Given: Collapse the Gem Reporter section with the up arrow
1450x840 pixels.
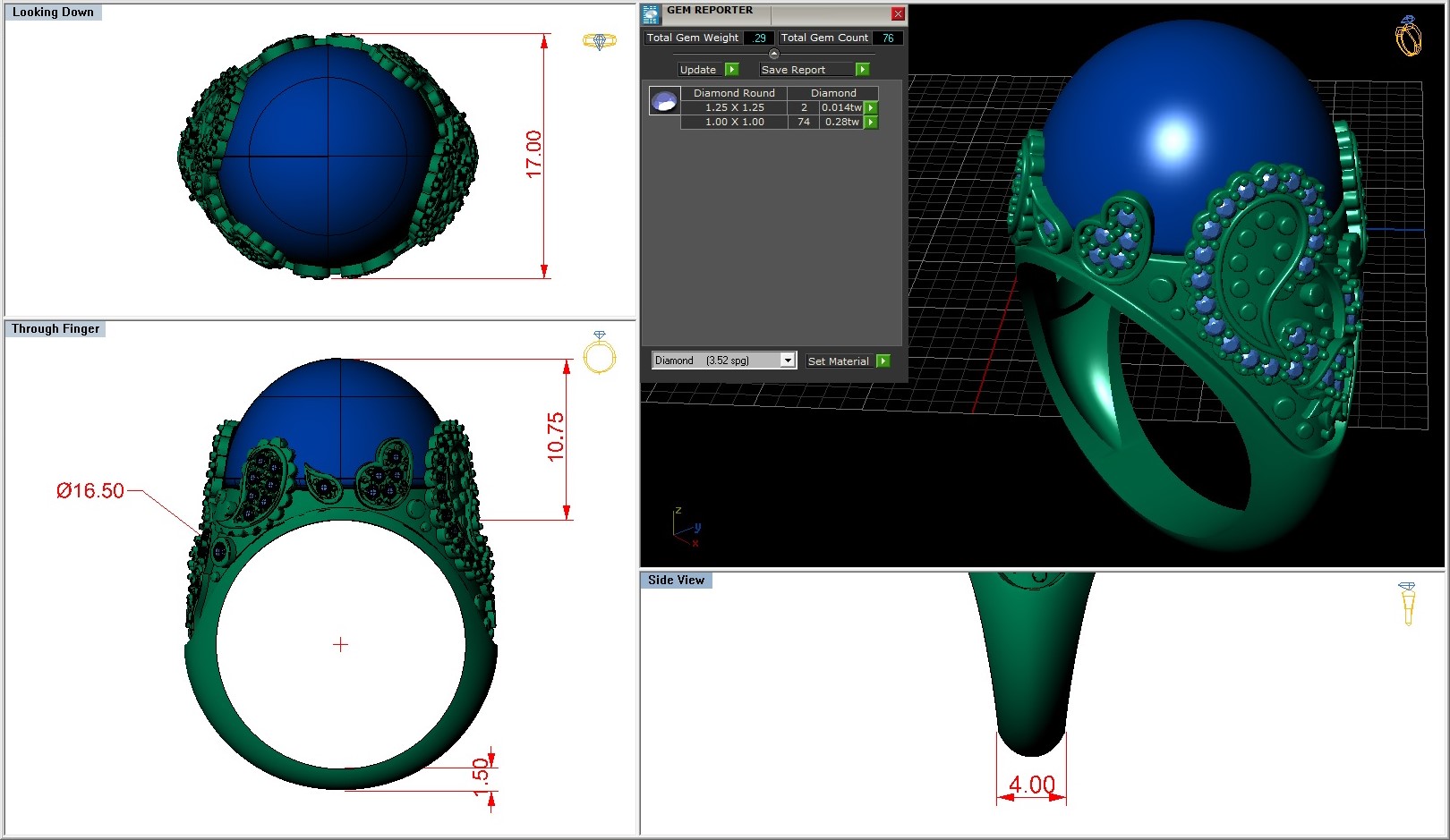Looking at the screenshot, I should [x=774, y=54].
